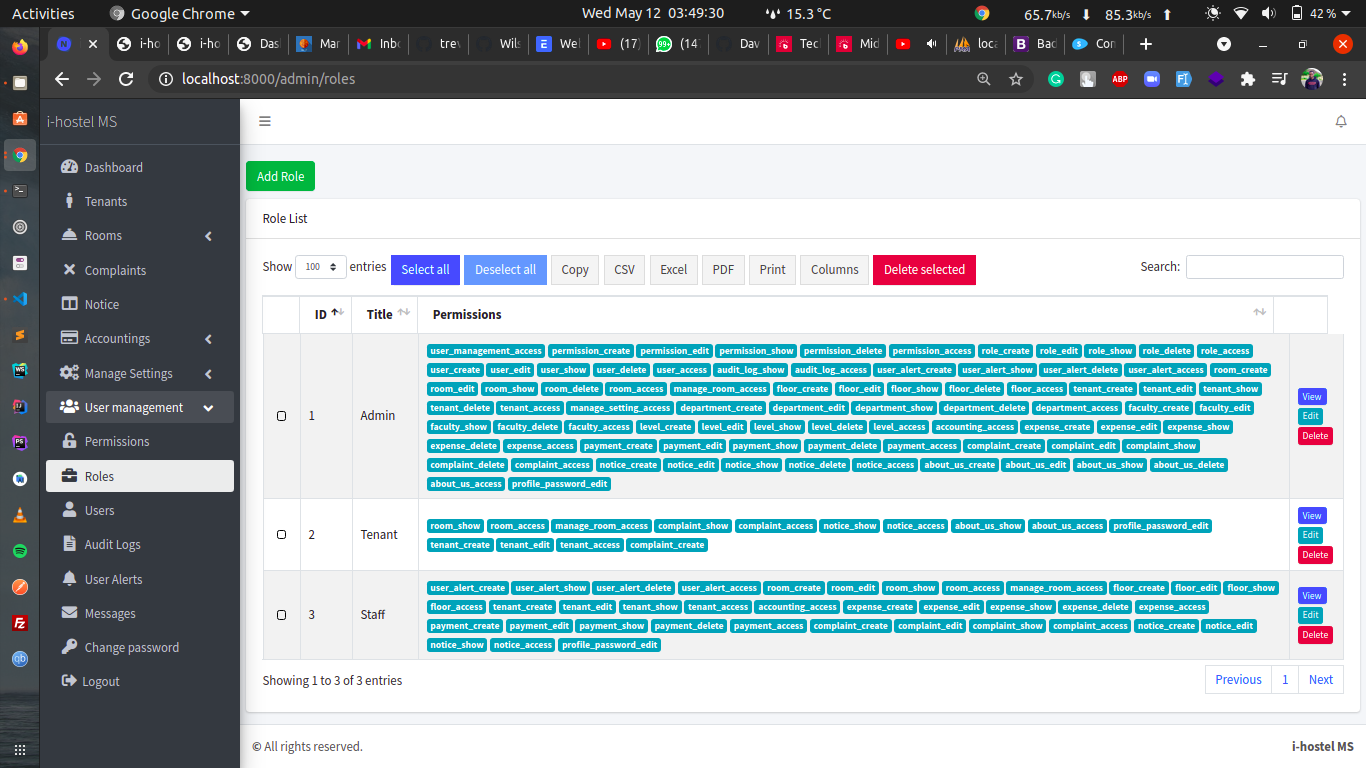Tick the checkbox for the Staff role row

click(281, 615)
